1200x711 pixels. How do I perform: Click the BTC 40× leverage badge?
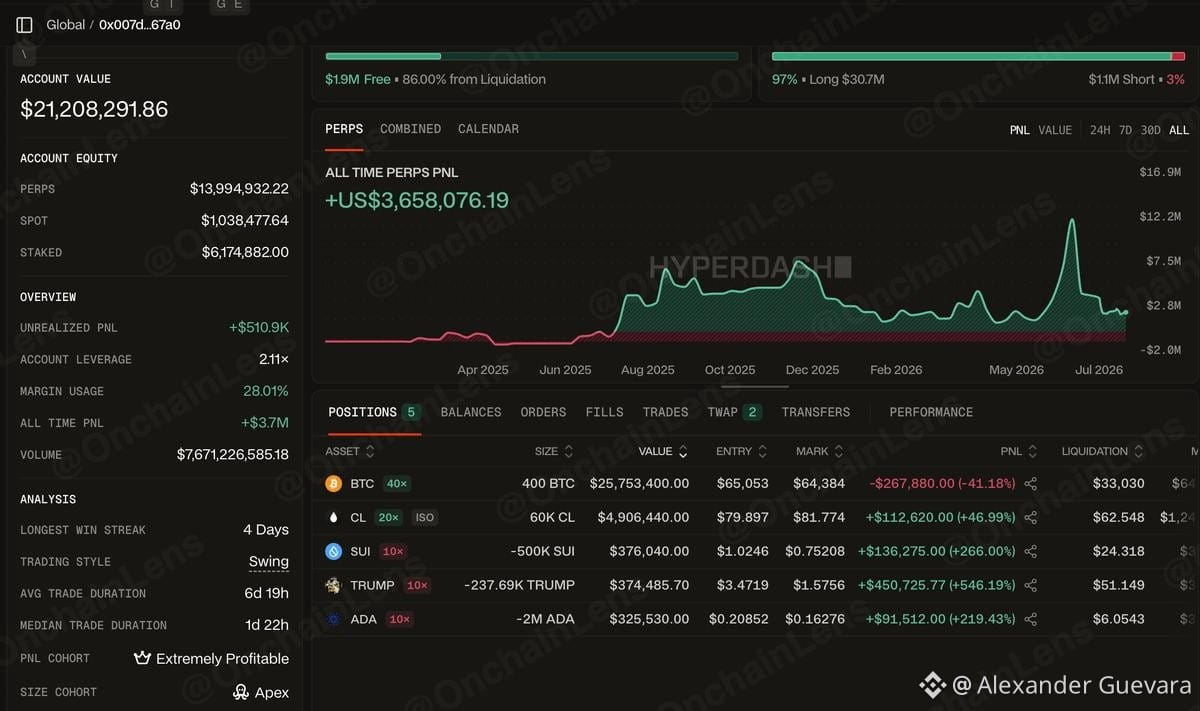click(397, 484)
